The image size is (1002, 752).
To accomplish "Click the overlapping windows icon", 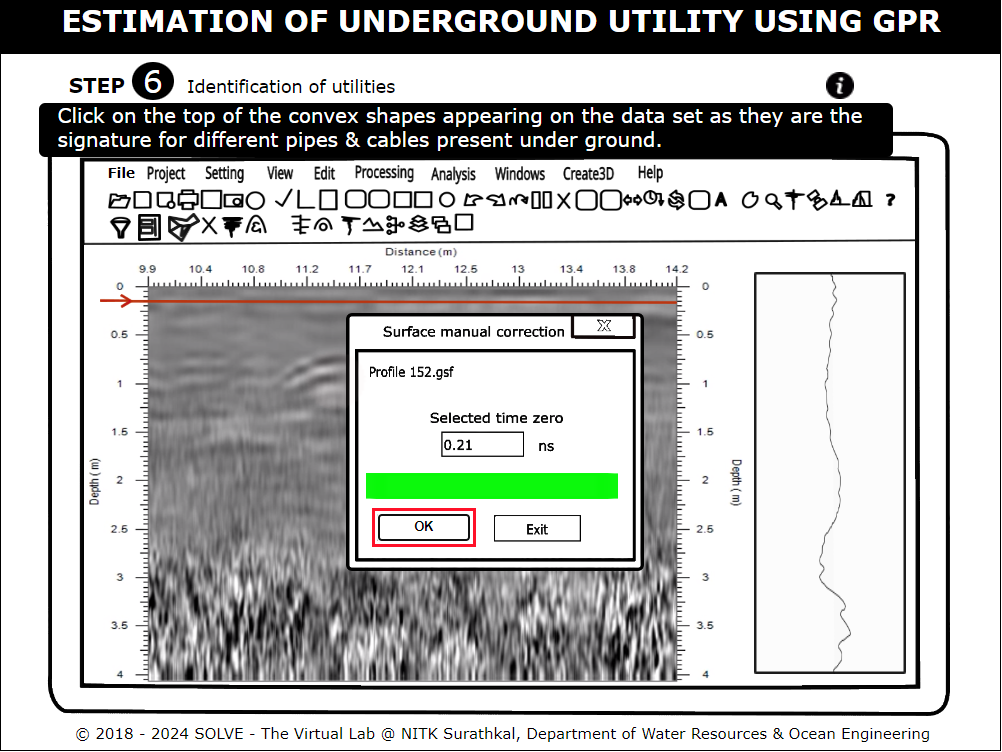I will coord(442,225).
